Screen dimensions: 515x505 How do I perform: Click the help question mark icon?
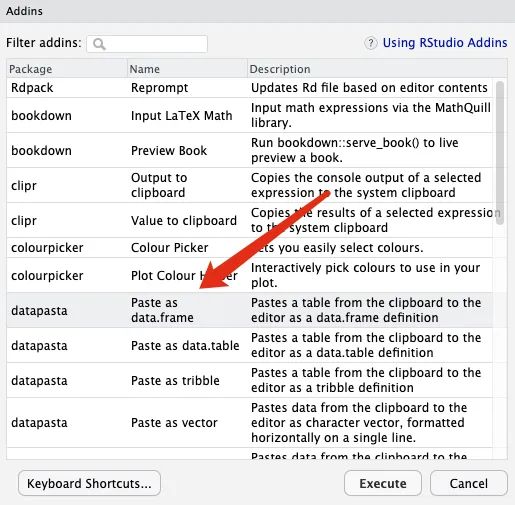tap(370, 43)
